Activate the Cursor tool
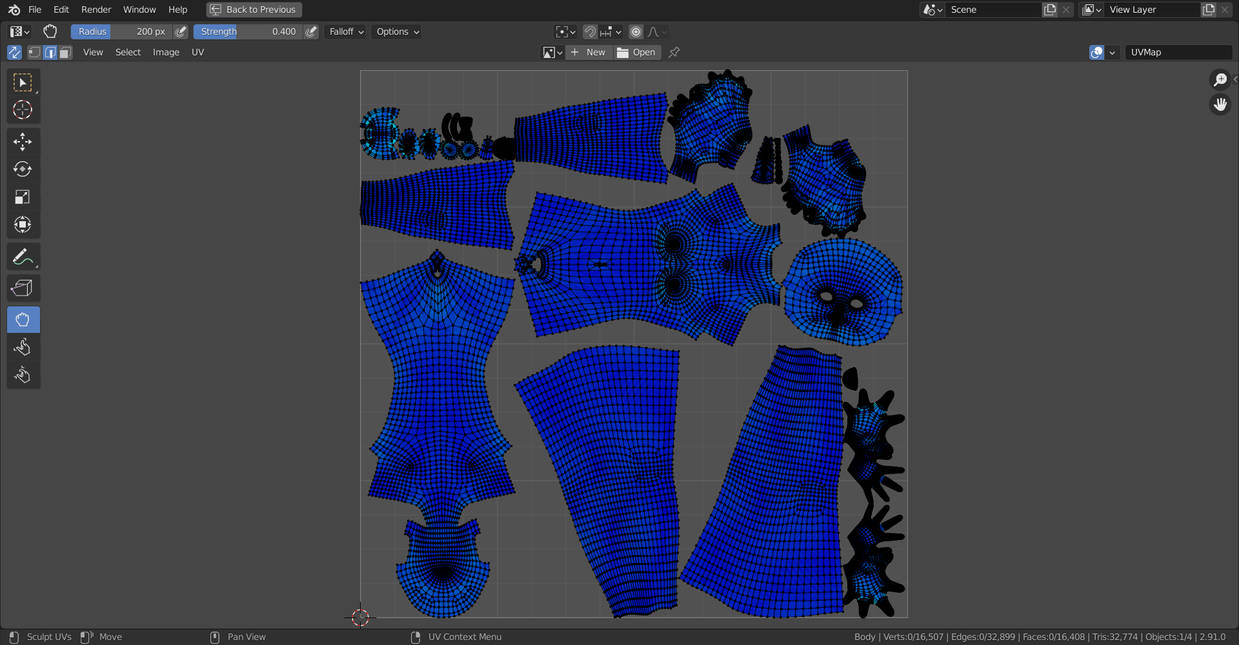The image size is (1239, 645). point(23,110)
